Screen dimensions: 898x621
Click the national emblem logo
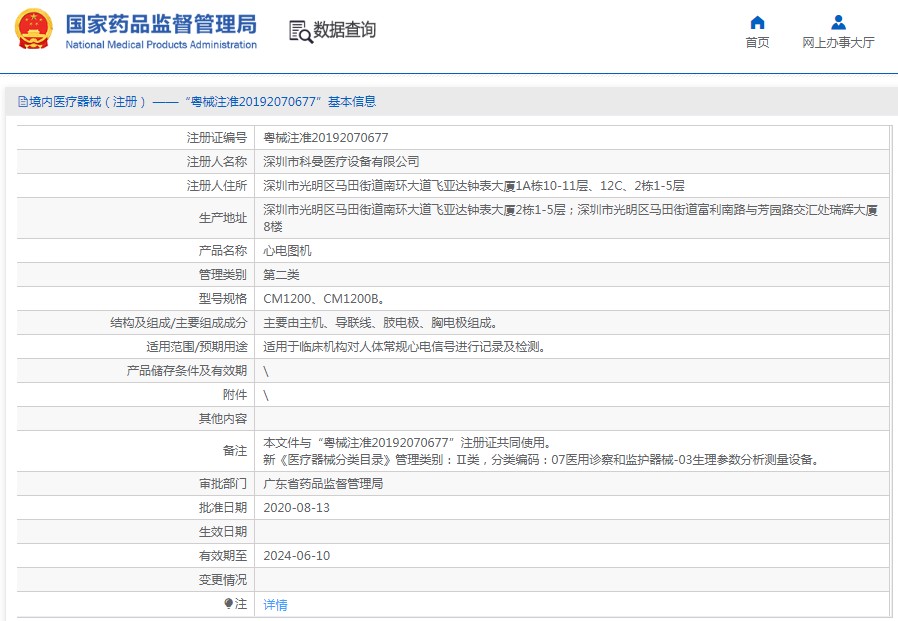[x=33, y=30]
